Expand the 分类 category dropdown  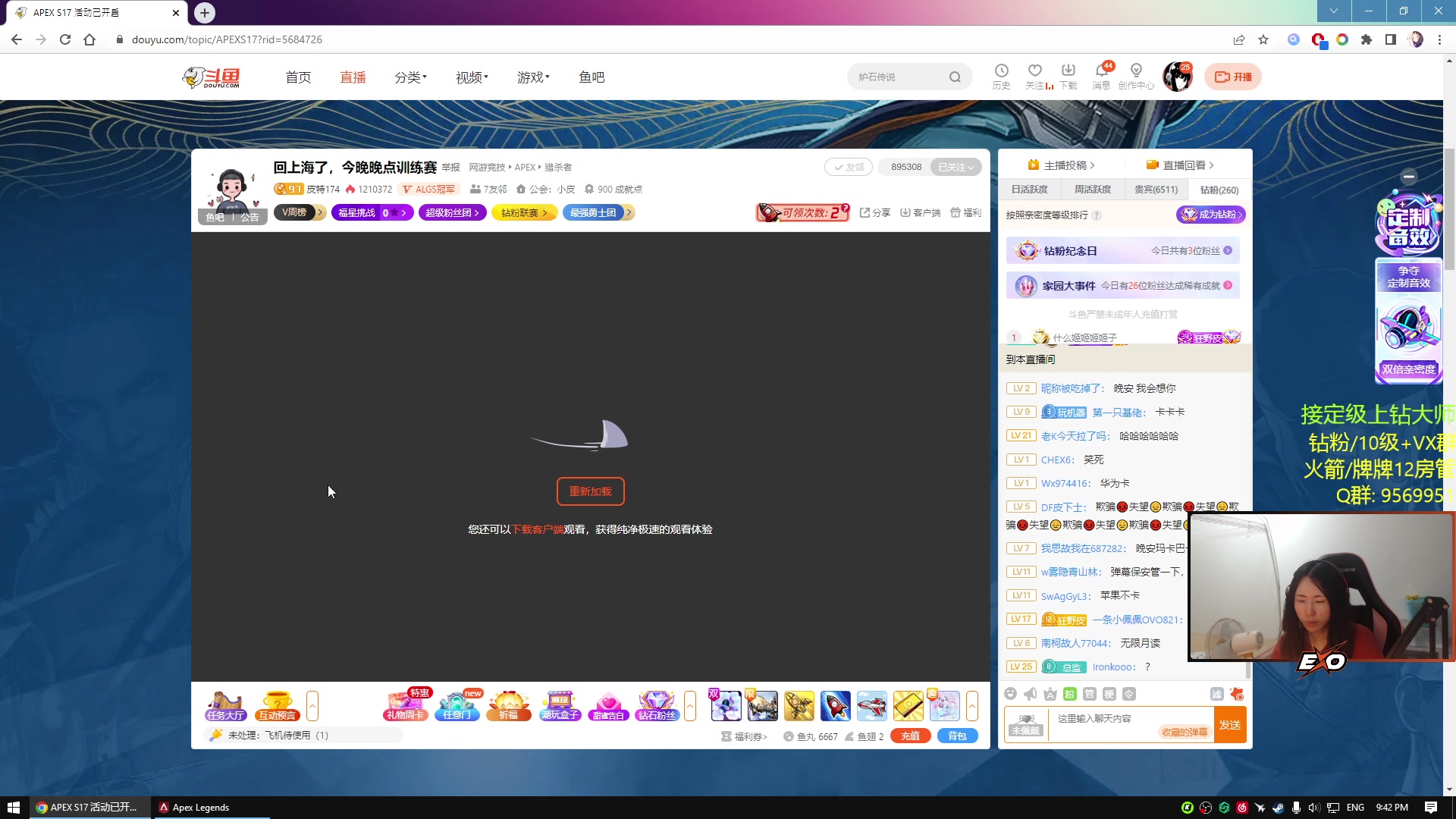coord(410,77)
